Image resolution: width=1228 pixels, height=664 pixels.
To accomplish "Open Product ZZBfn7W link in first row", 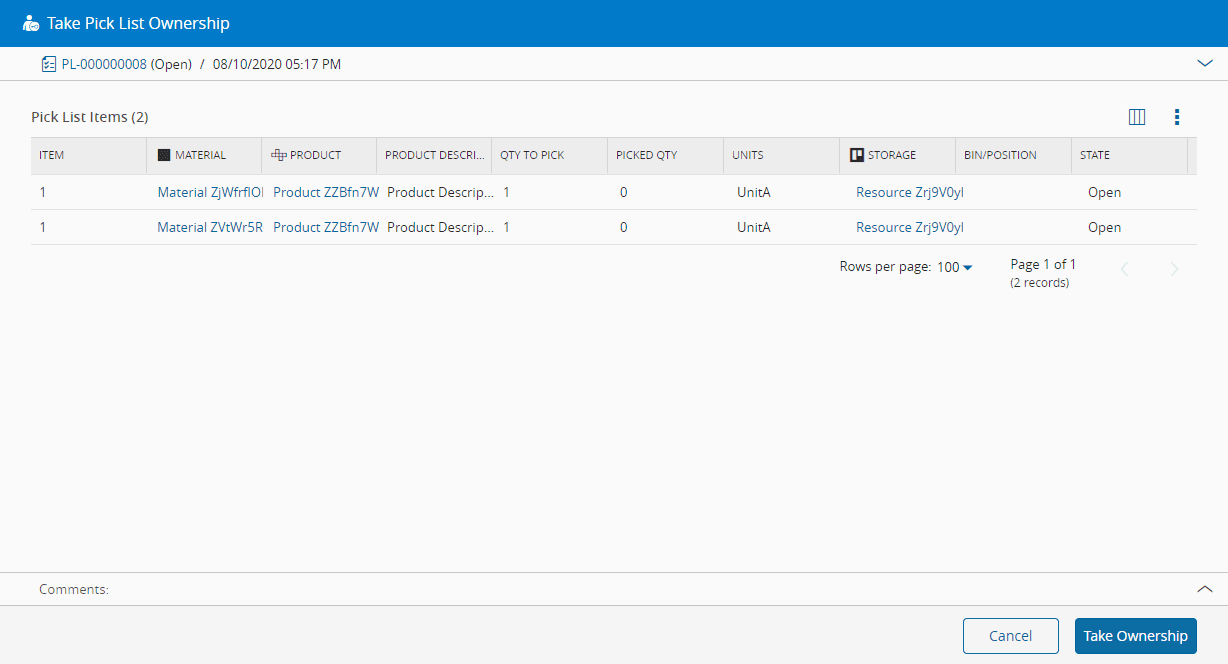I will point(326,192).
